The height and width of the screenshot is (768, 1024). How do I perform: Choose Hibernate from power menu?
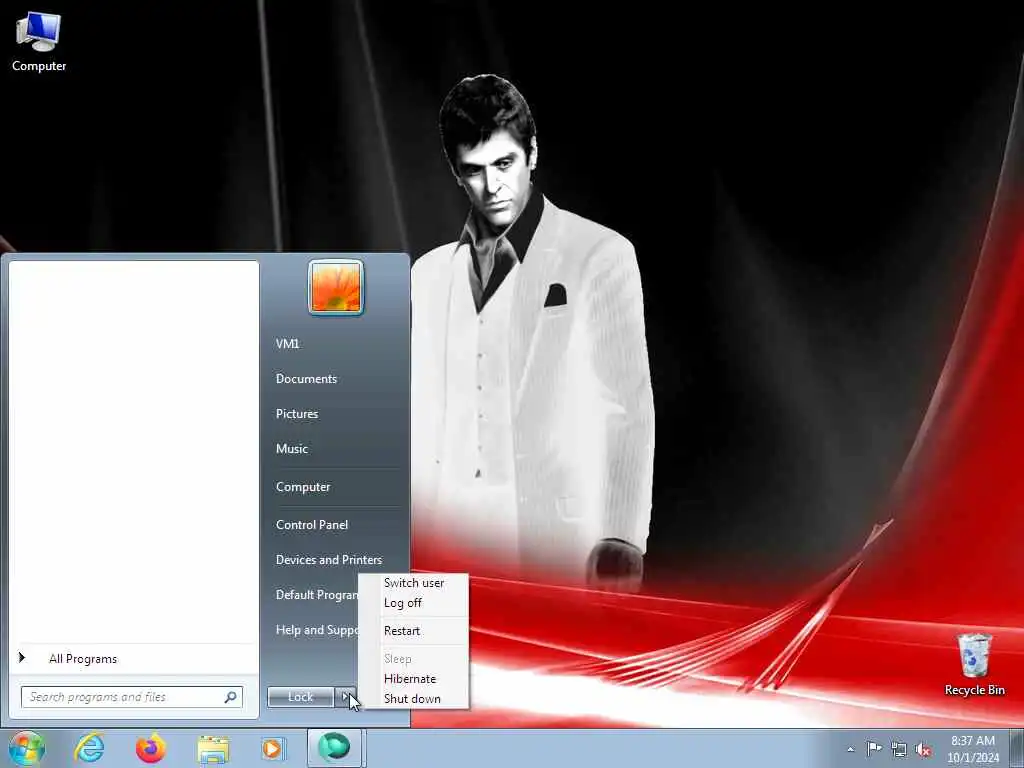(x=410, y=679)
